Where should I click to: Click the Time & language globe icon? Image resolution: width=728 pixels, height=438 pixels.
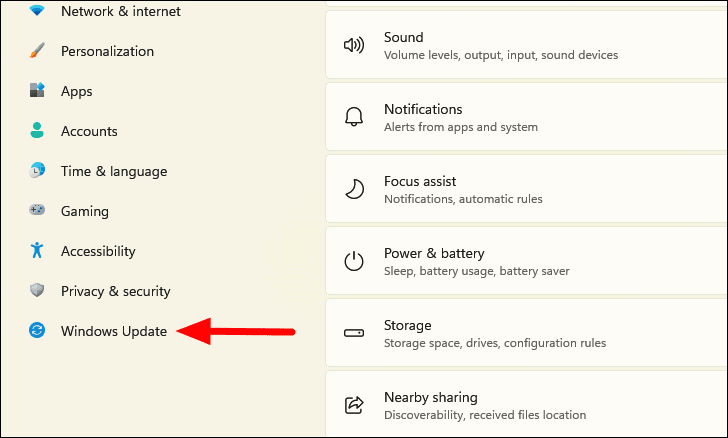click(37, 170)
